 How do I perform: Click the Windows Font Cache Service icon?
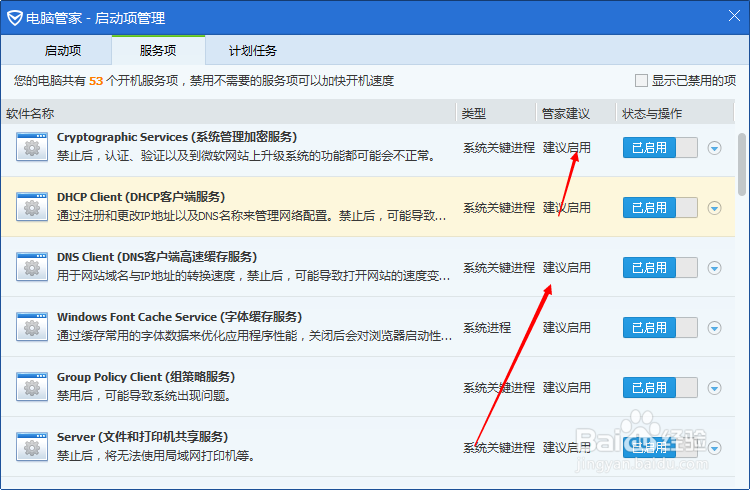click(x=32, y=327)
